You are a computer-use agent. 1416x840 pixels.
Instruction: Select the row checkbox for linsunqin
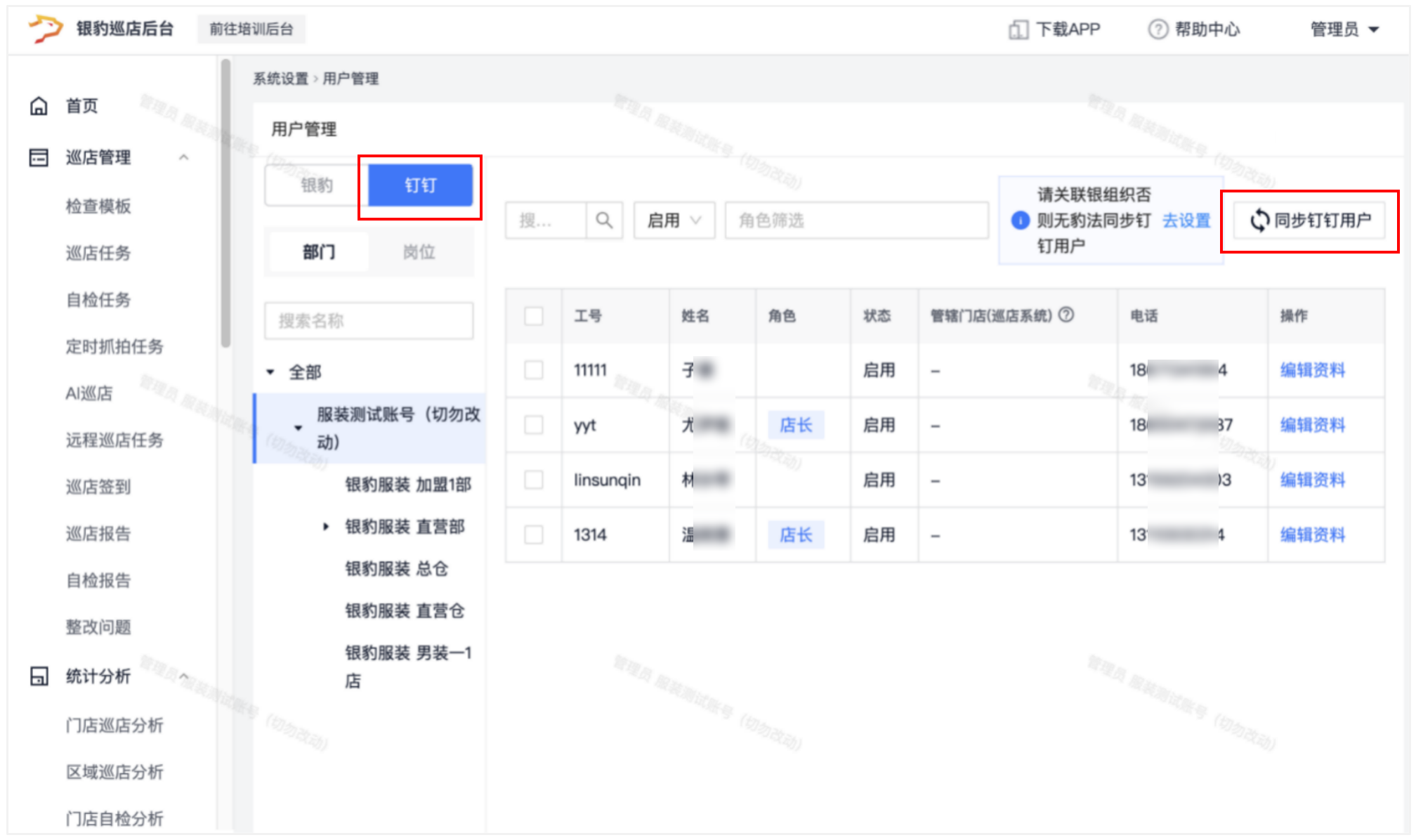[x=534, y=480]
